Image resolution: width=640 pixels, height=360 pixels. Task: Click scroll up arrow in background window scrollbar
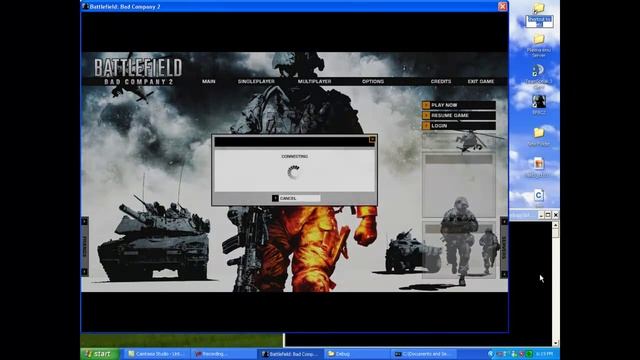click(x=555, y=225)
